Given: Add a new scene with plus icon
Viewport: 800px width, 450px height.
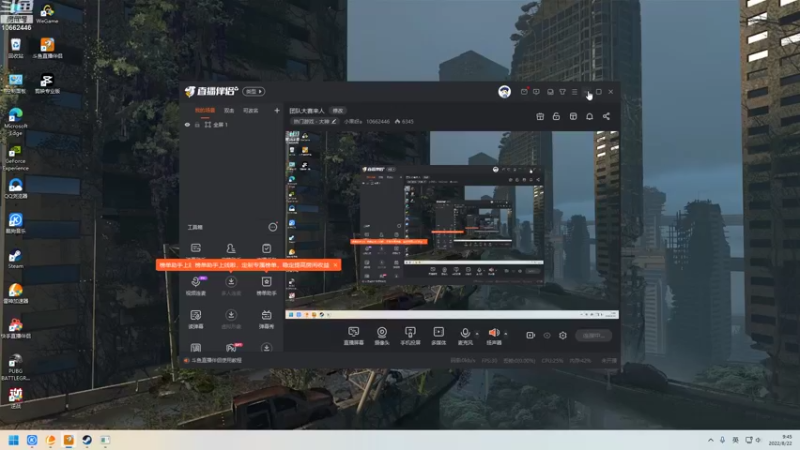Looking at the screenshot, I should [277, 110].
